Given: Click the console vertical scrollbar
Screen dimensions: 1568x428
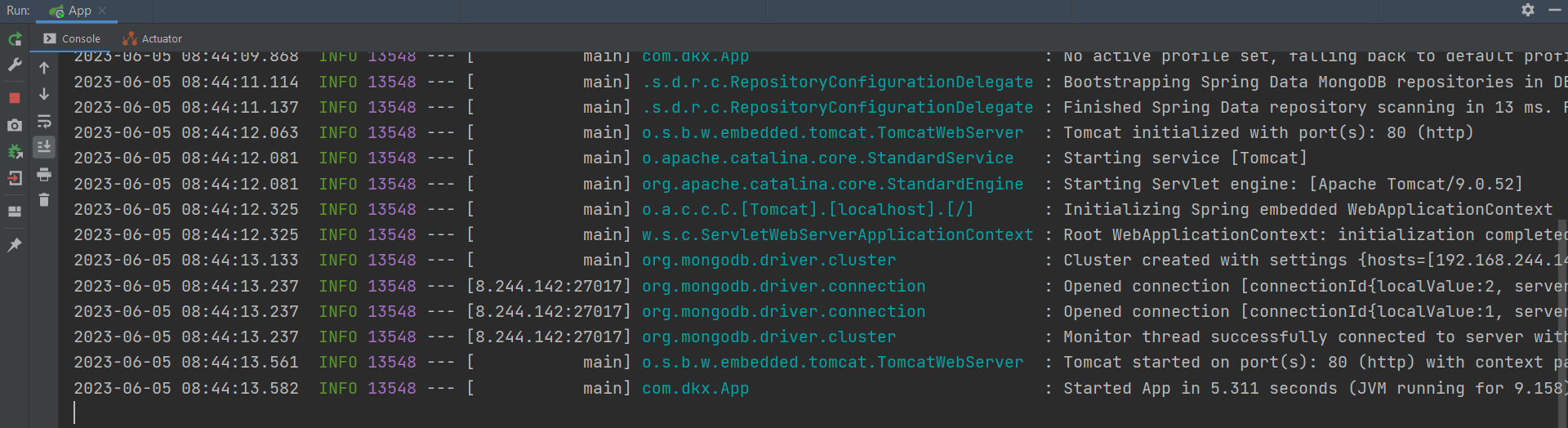Looking at the screenshot, I should 1562,323.
